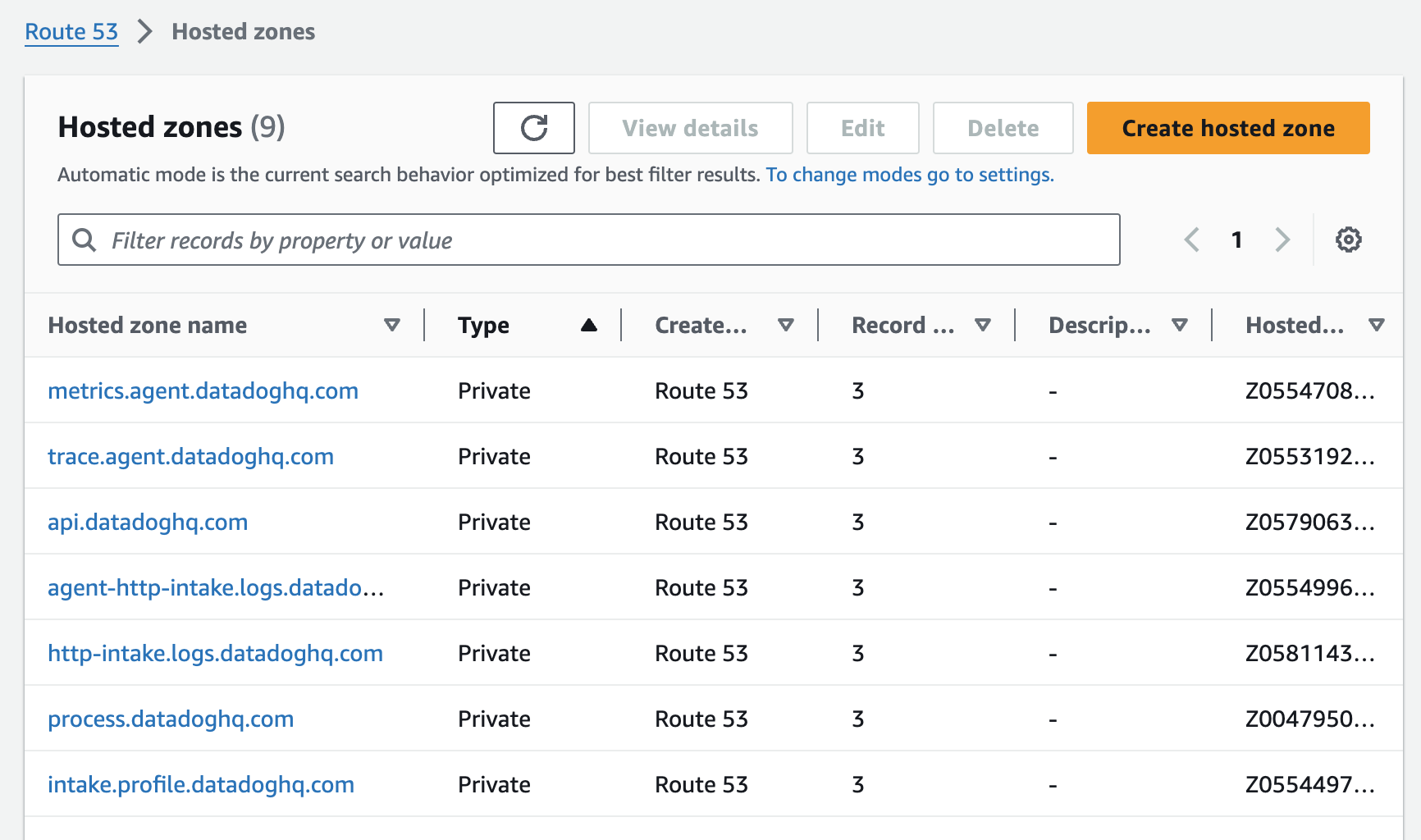Click Hosted zones (9) heading

(x=171, y=127)
